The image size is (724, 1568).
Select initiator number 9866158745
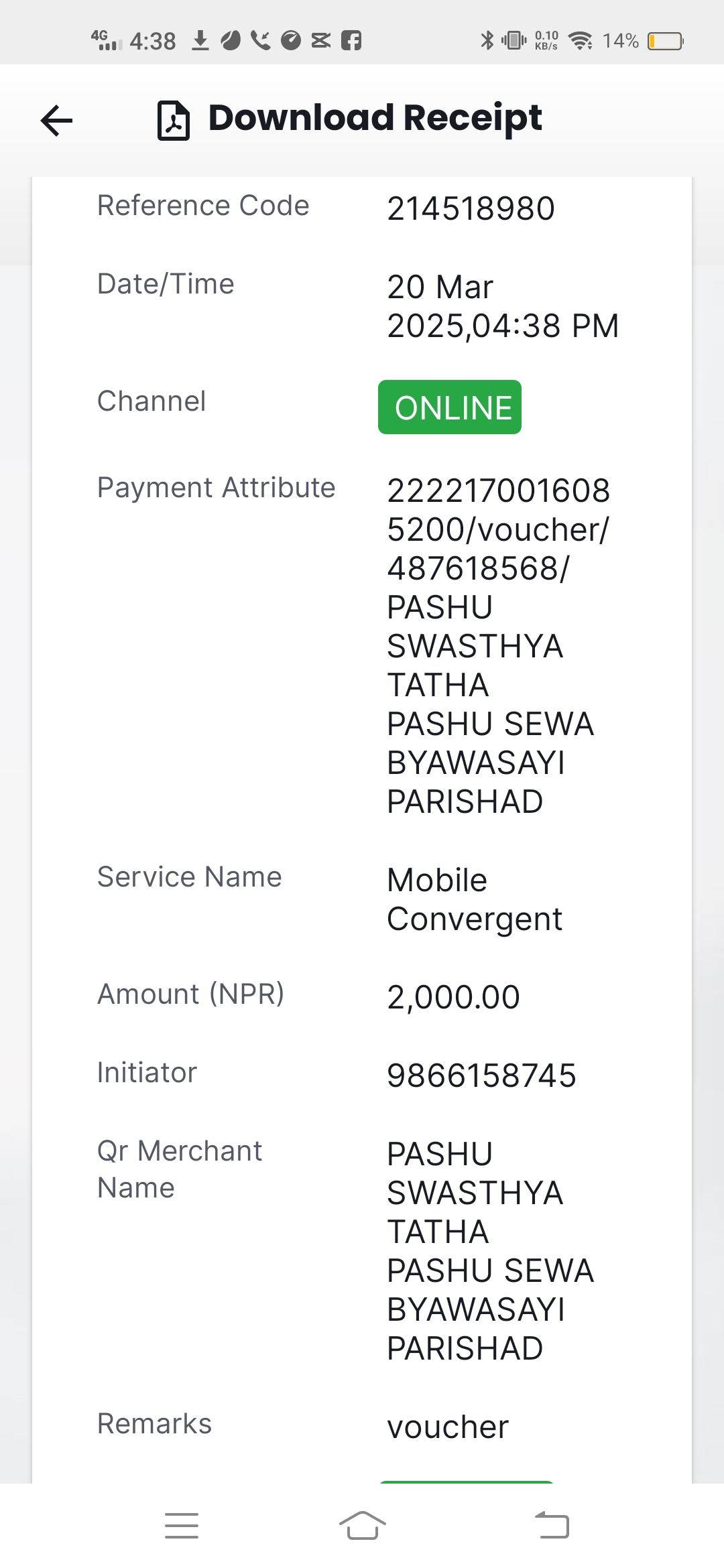pyautogui.click(x=481, y=1075)
